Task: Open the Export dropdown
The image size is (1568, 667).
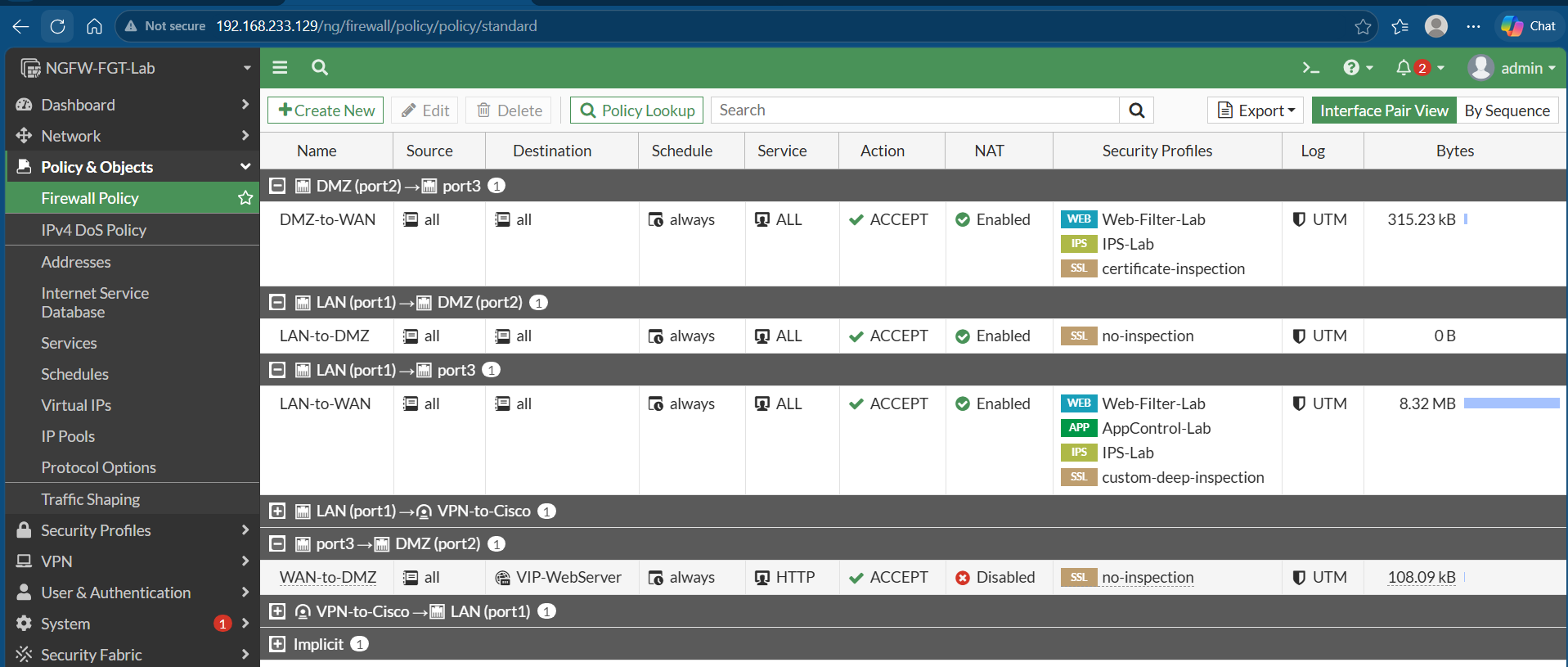Action: pos(1256,110)
